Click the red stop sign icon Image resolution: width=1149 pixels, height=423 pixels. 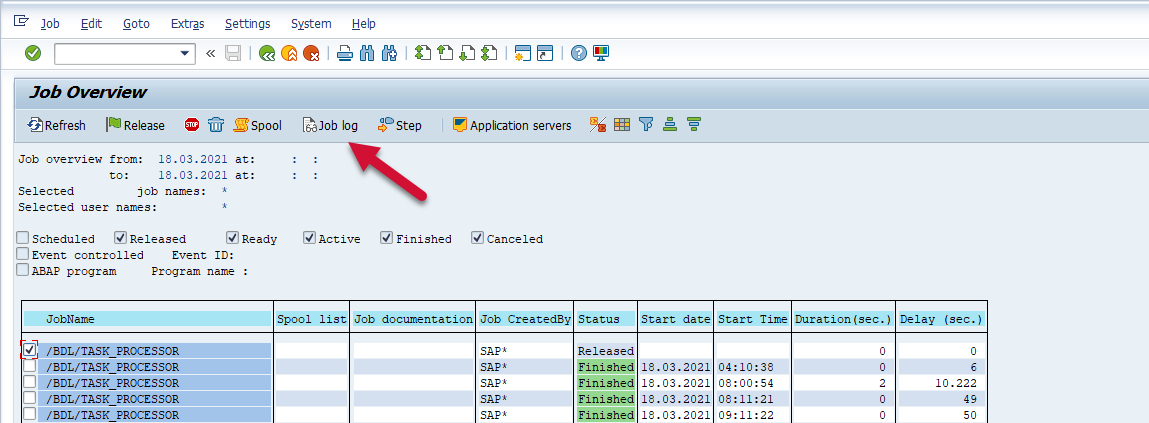coord(192,125)
